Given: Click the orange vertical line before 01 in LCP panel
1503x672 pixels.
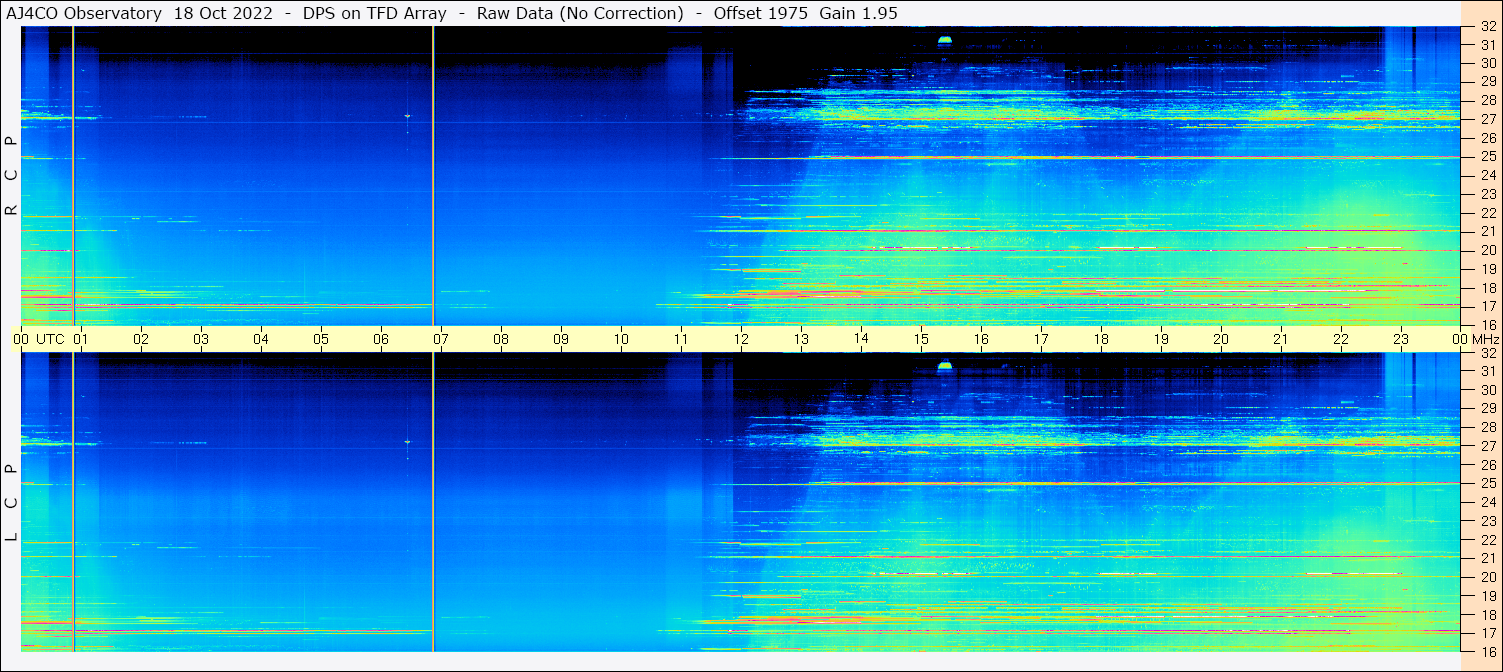Looking at the screenshot, I should [x=73, y=502].
